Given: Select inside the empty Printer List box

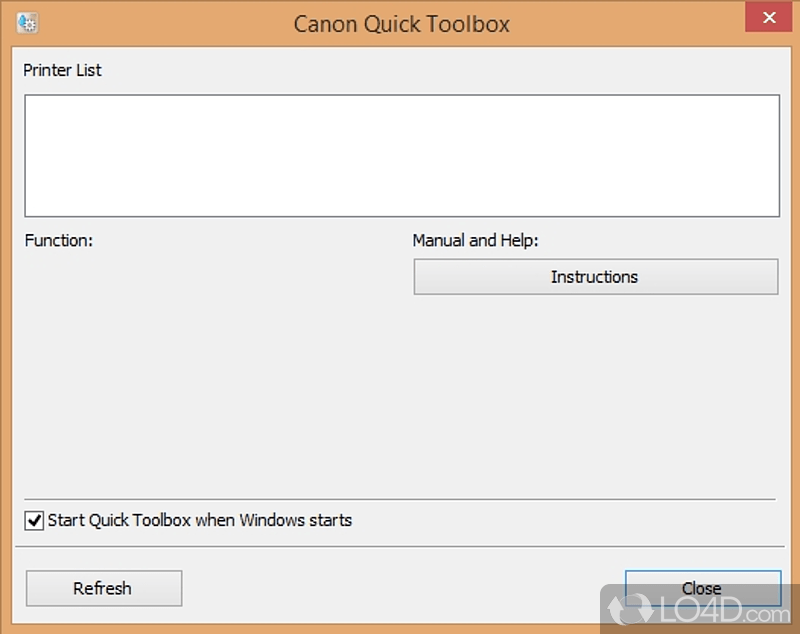Looking at the screenshot, I should pyautogui.click(x=400, y=155).
